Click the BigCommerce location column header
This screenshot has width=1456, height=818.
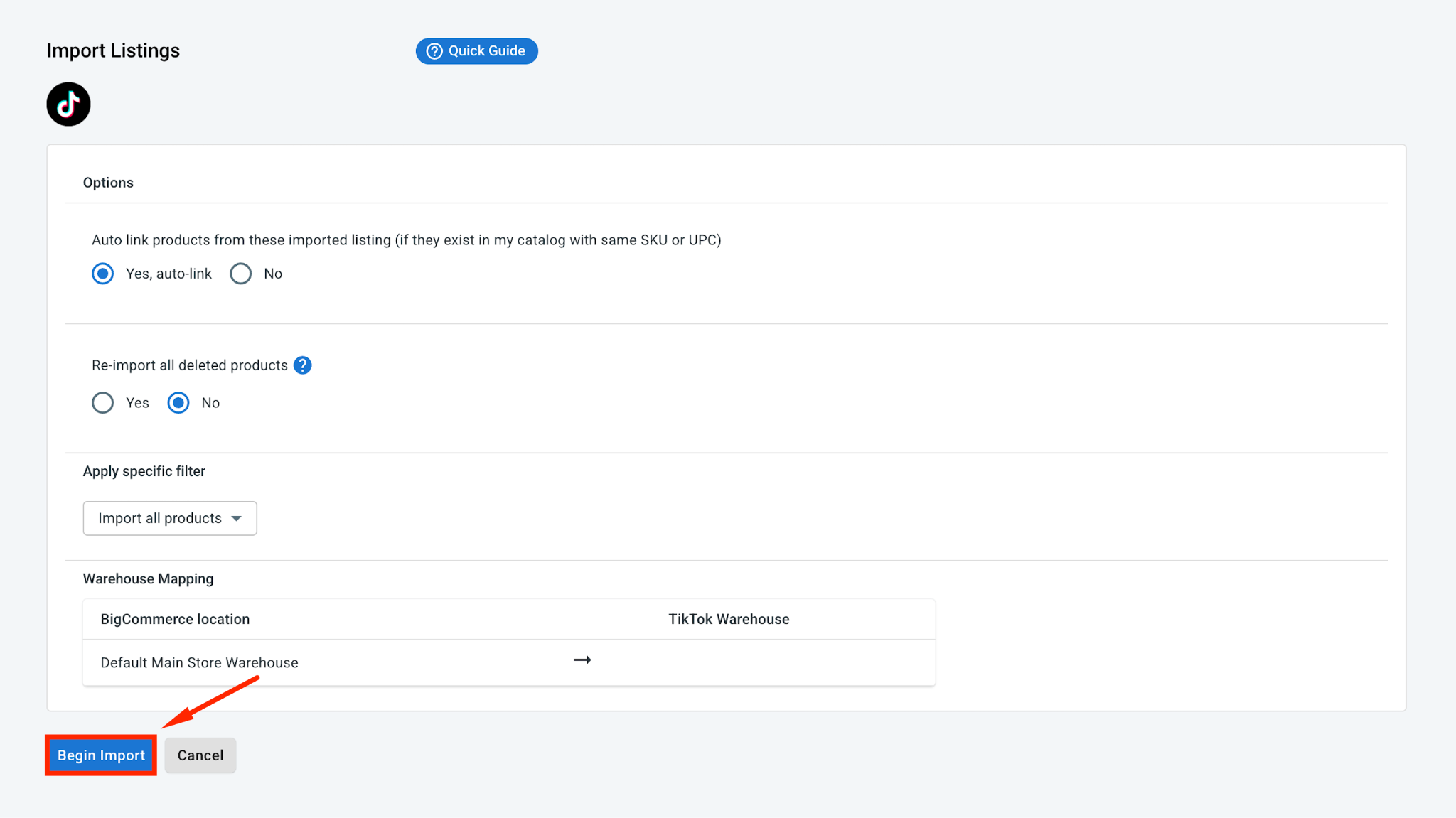point(175,619)
